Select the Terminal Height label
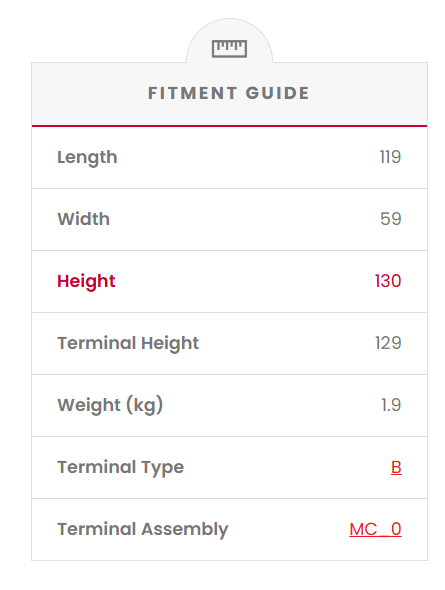 128,344
